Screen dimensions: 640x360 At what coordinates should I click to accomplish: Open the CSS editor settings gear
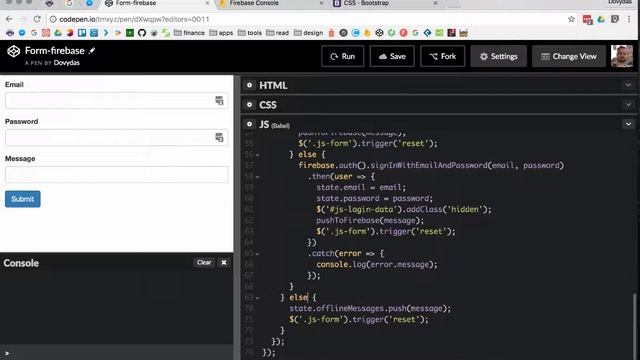[249, 104]
